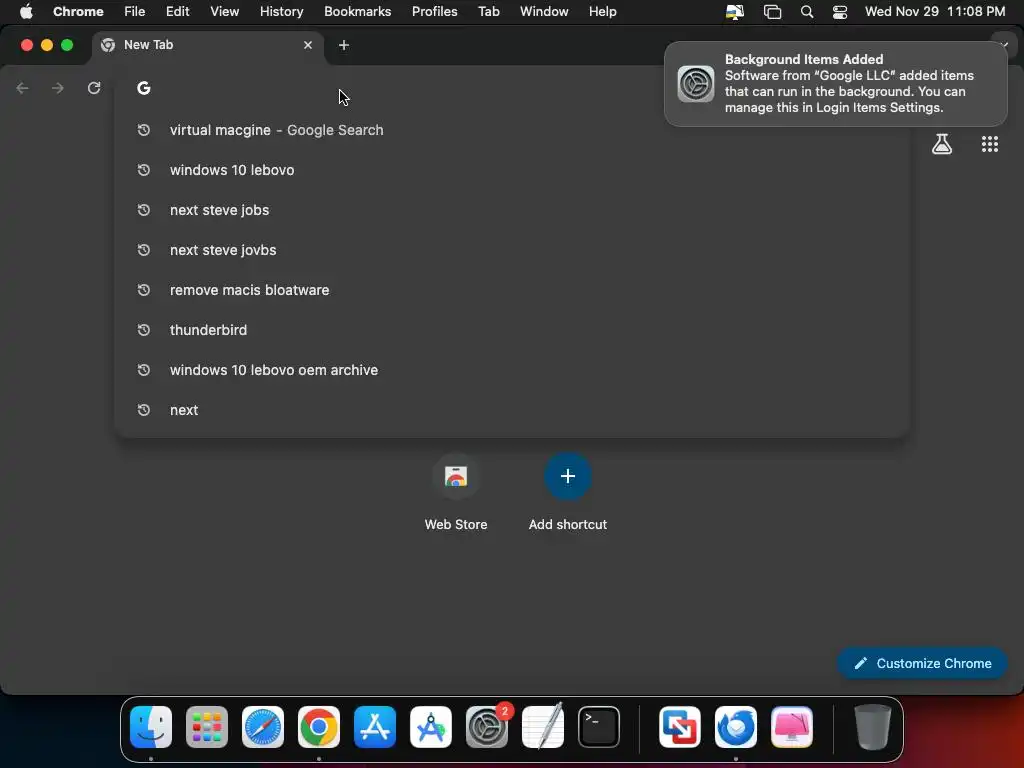Open the Profiles menu

[x=434, y=12]
